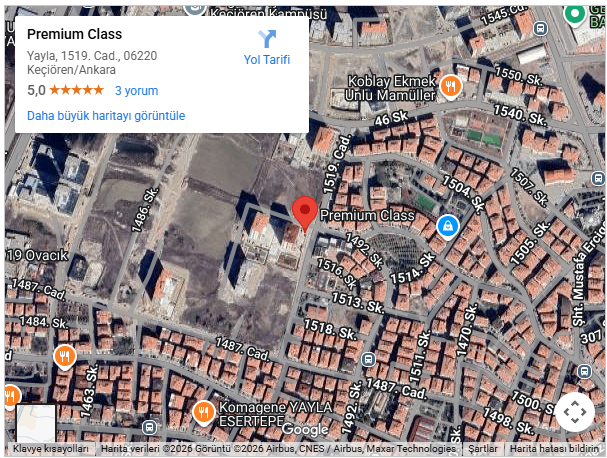Open Daha büyük haritayı görüntüle link
The image size is (607, 458).
[106, 115]
